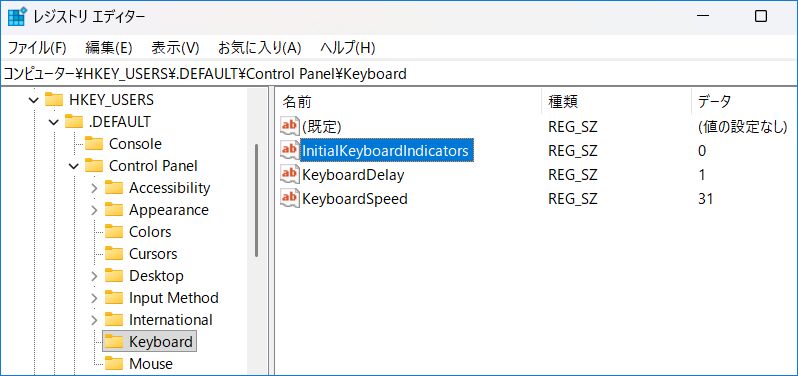
Task: Collapse the .DEFAULT key chevron
Action: tap(54, 122)
